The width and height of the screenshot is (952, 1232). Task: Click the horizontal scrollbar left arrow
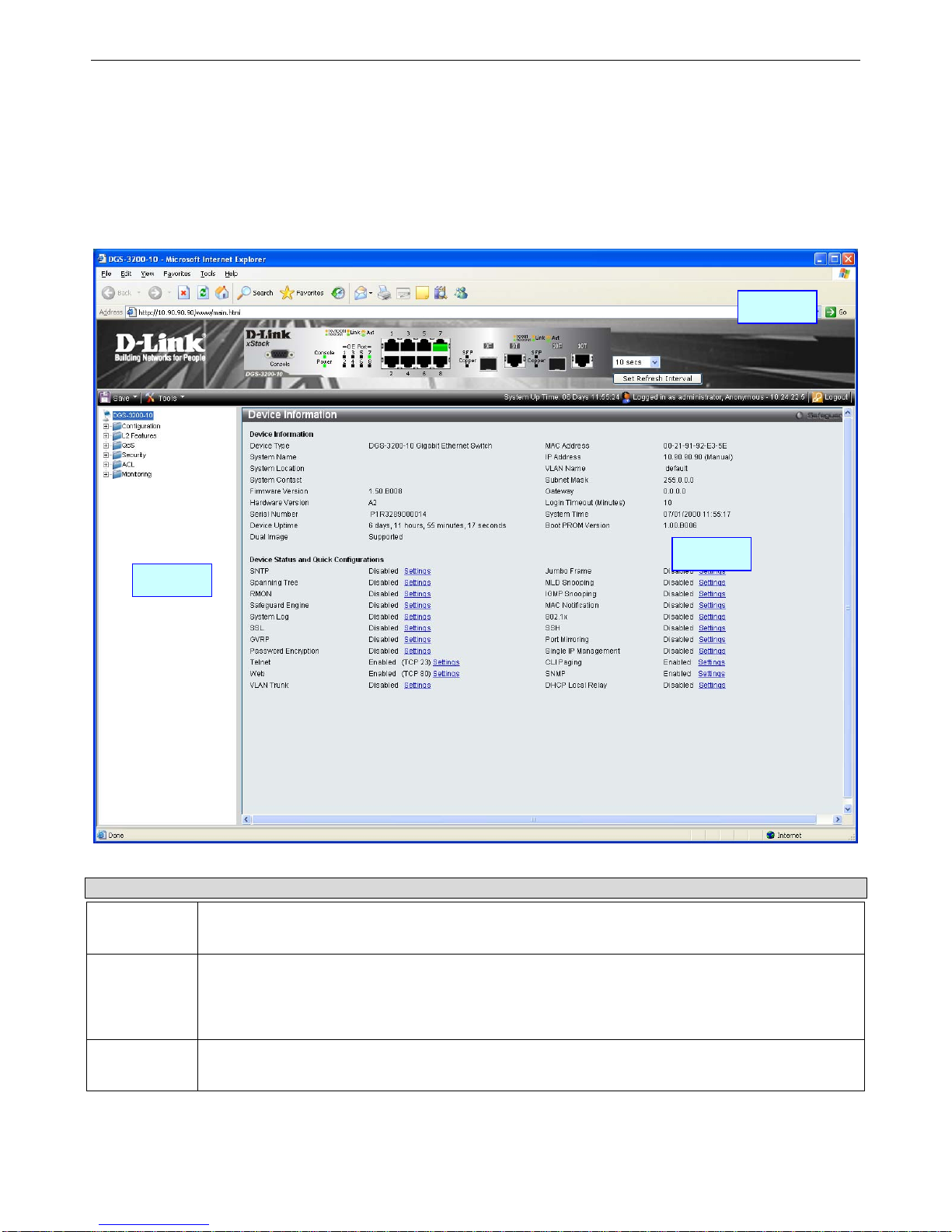[247, 819]
